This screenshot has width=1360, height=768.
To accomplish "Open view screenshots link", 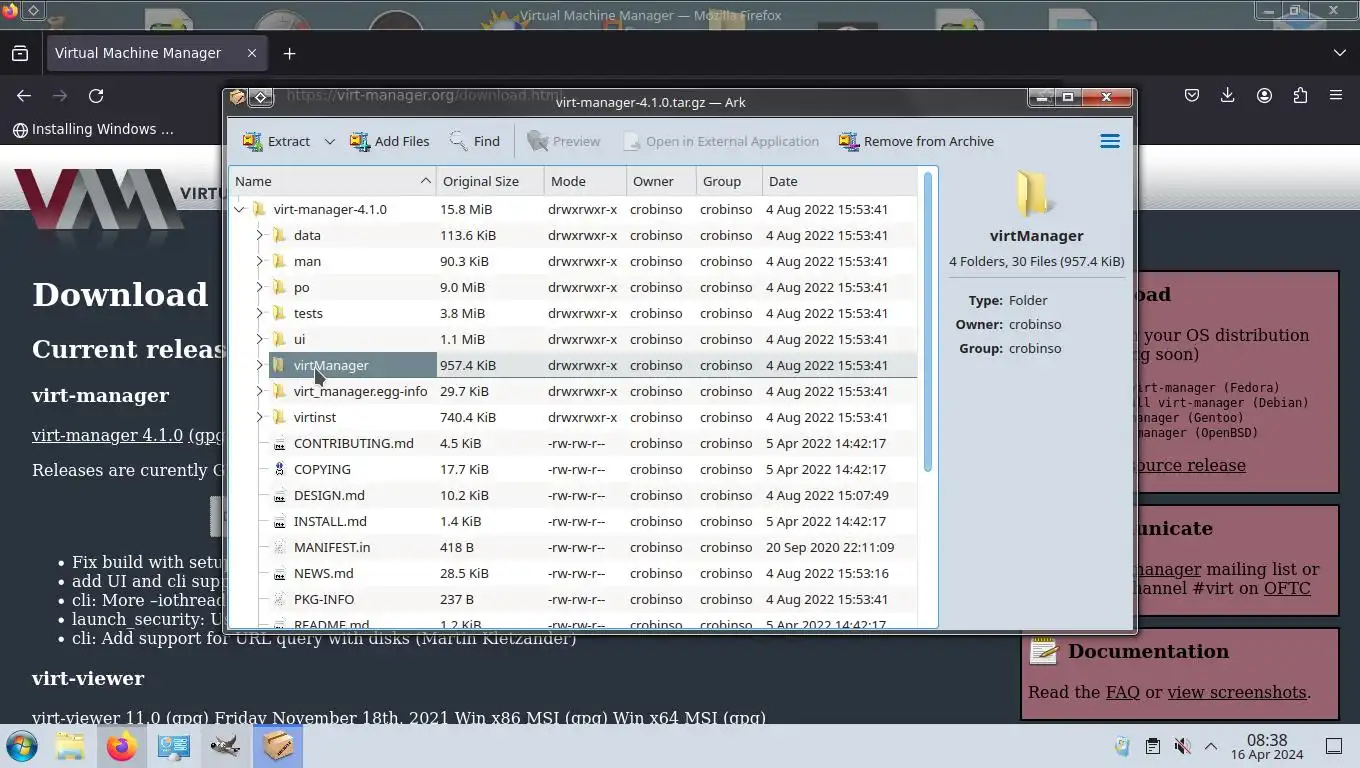I will pos(1237,692).
